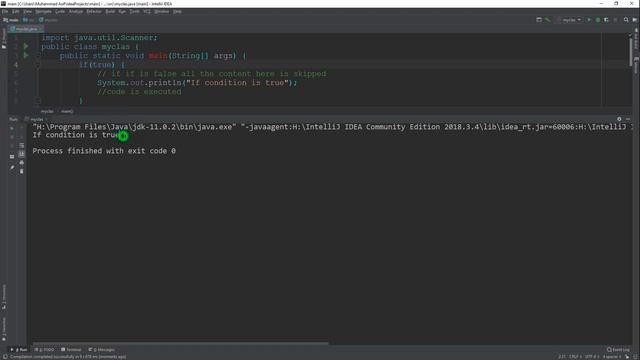Click the myclas breadcrumb in navigation bar

click(x=49, y=20)
